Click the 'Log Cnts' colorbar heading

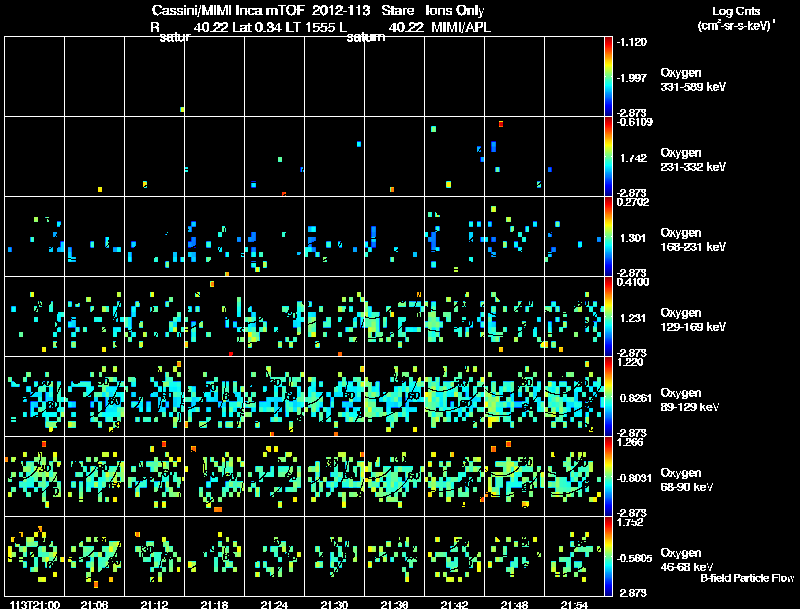[x=736, y=11]
